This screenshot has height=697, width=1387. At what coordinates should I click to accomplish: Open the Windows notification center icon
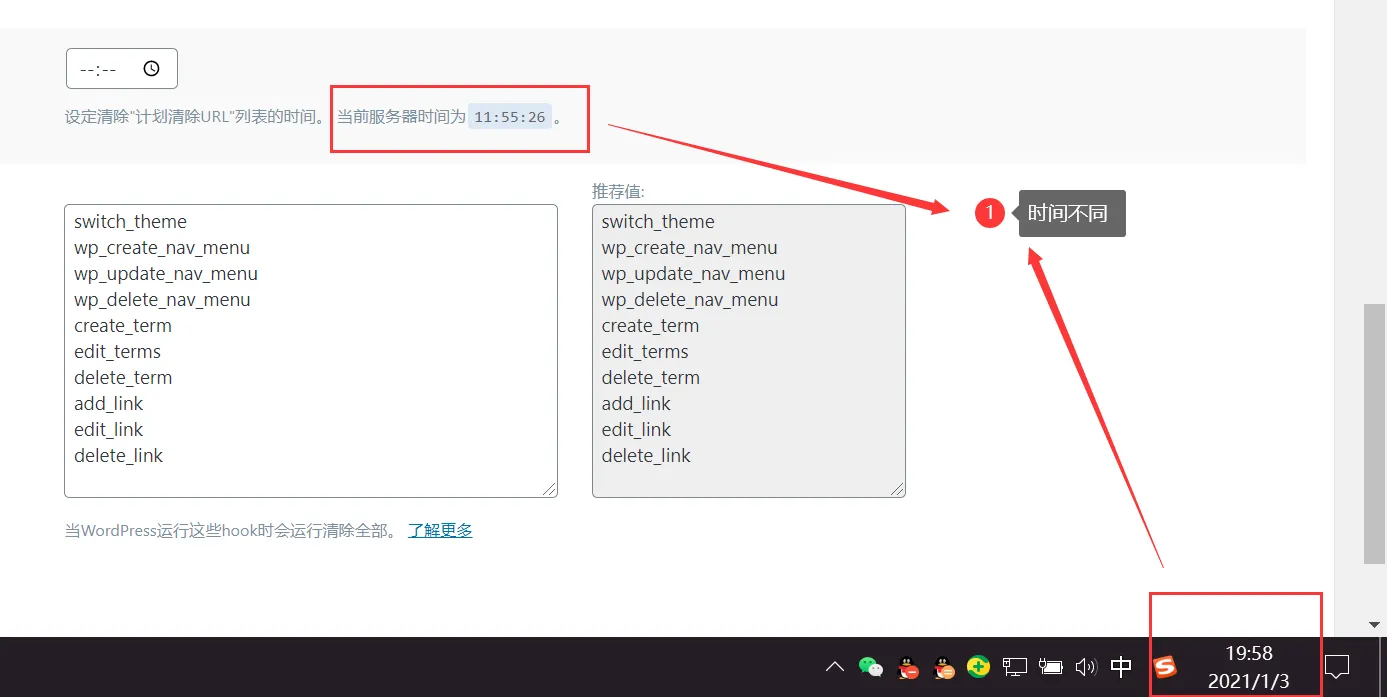(x=1337, y=667)
